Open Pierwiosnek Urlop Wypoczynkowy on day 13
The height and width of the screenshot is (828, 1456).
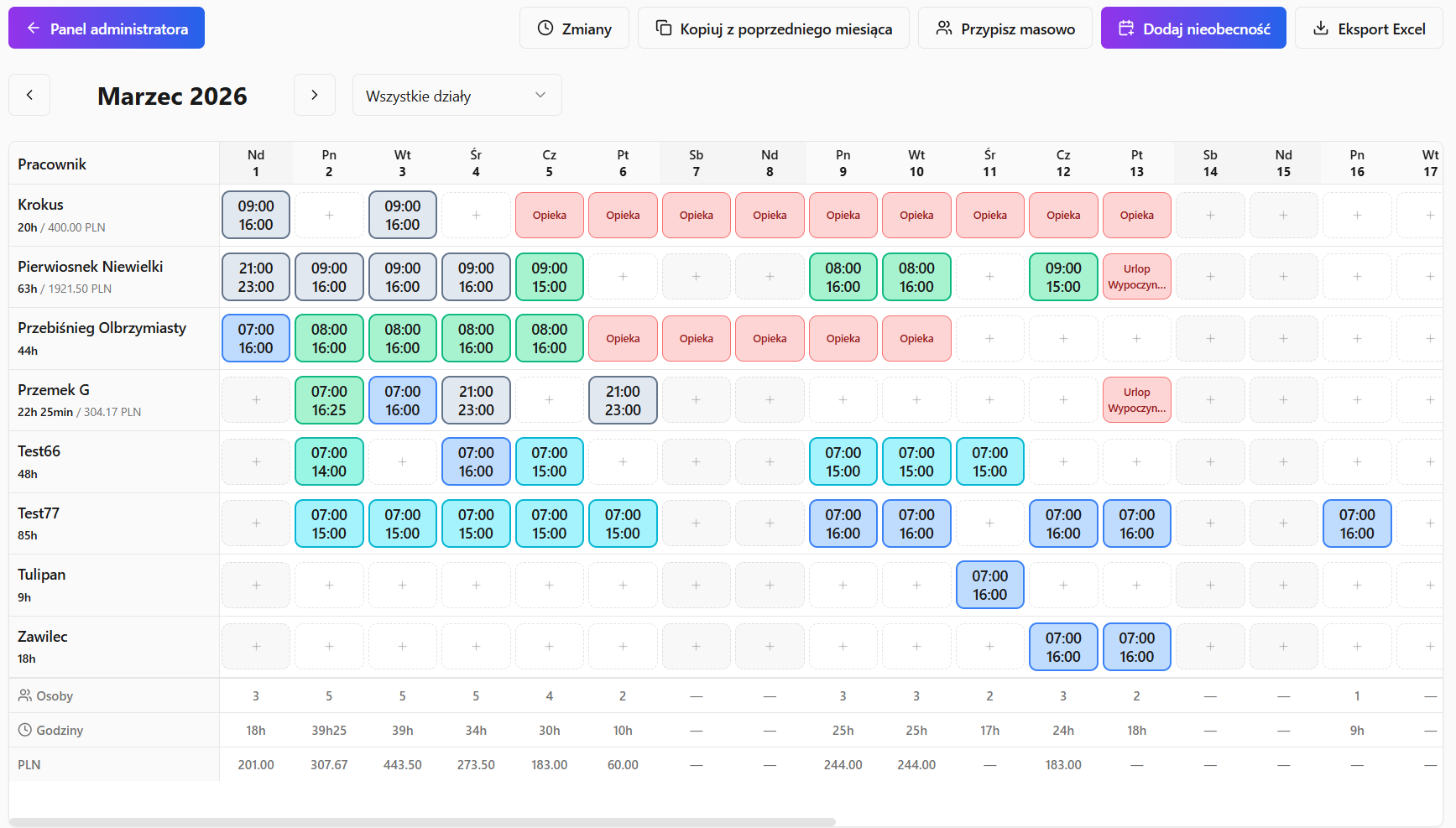1137,277
